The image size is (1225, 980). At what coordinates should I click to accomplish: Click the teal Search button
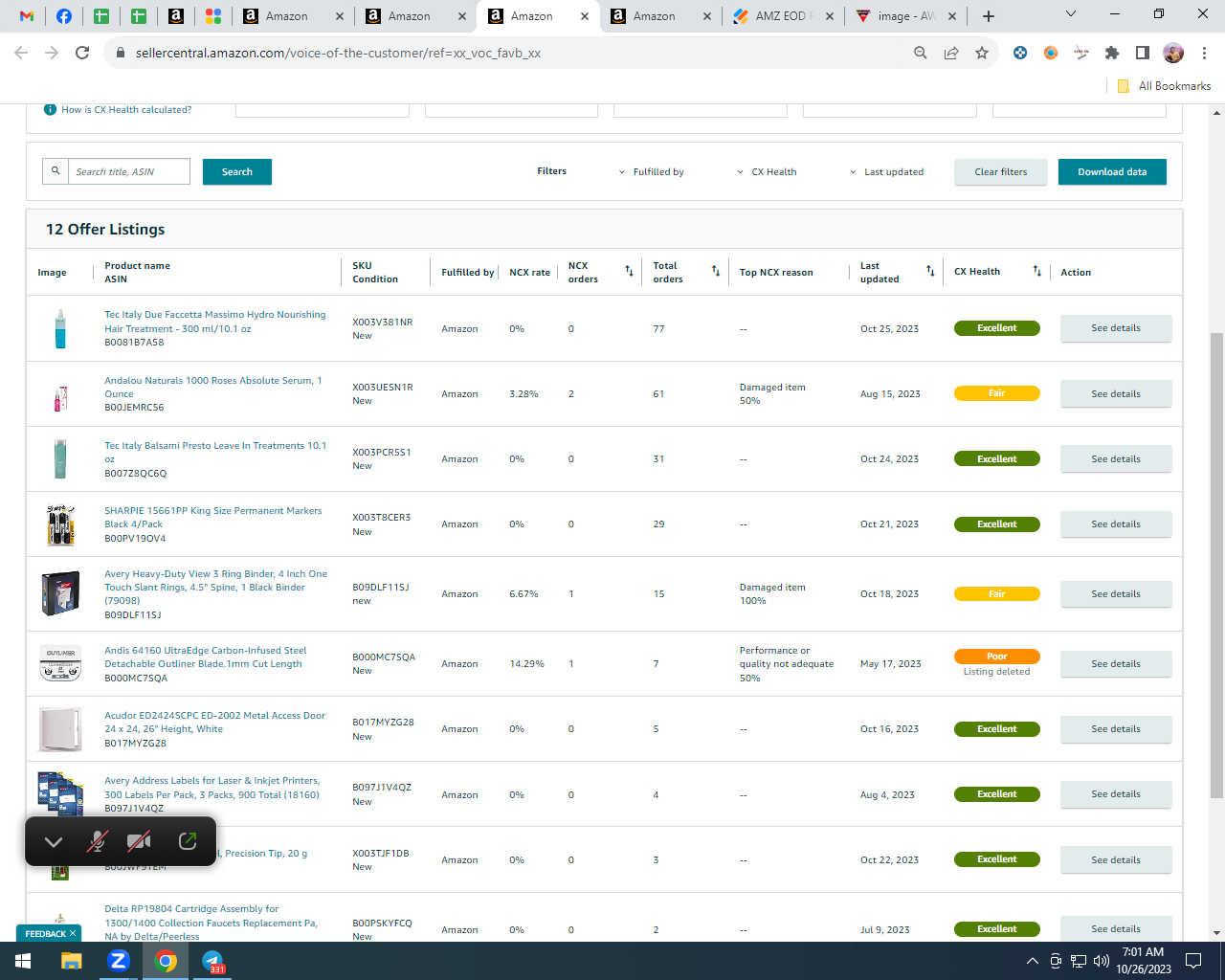point(237,172)
